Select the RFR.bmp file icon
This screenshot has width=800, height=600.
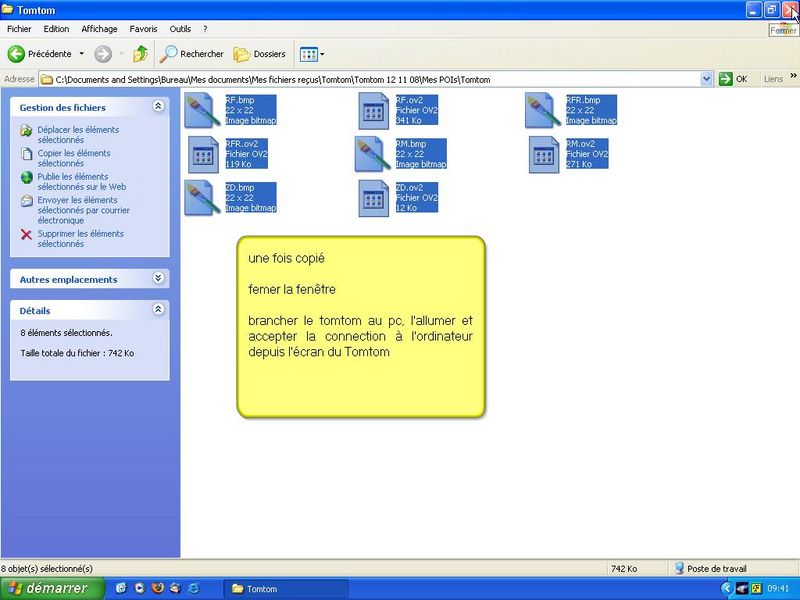coord(543,110)
